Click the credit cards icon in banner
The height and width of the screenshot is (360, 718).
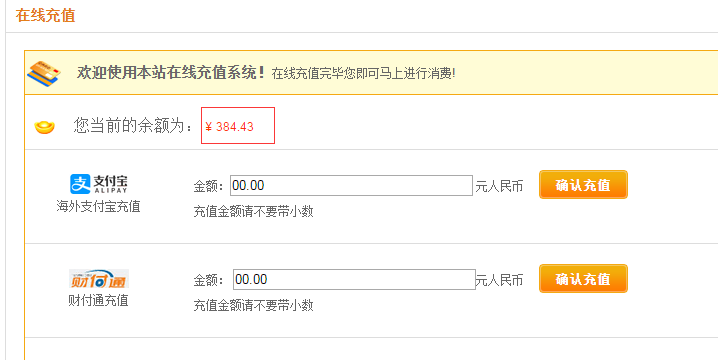(x=44, y=74)
